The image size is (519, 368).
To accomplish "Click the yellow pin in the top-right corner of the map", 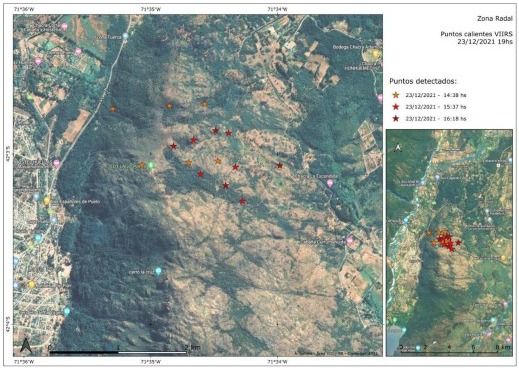I will click(376, 53).
